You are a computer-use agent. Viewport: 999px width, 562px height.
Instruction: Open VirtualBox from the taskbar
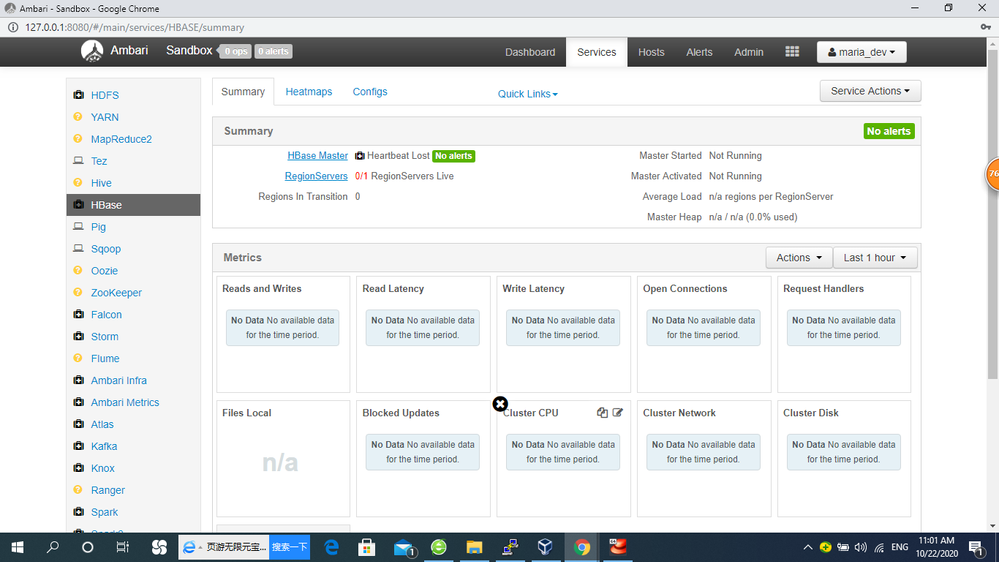(x=545, y=547)
